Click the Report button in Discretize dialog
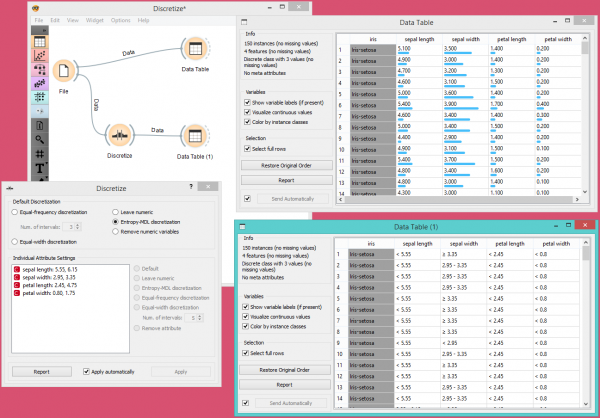 point(39,371)
